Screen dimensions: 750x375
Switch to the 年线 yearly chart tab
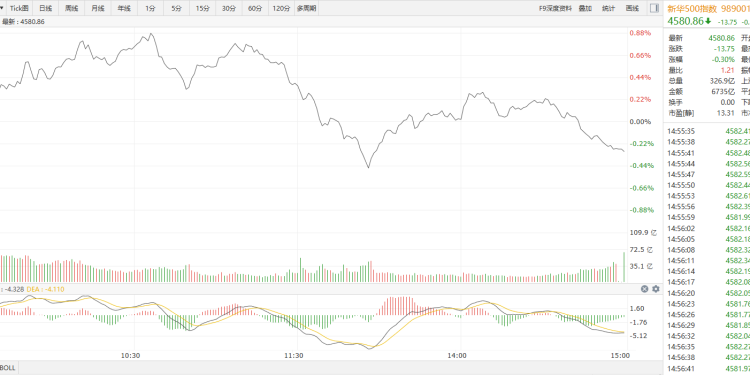(x=124, y=8)
